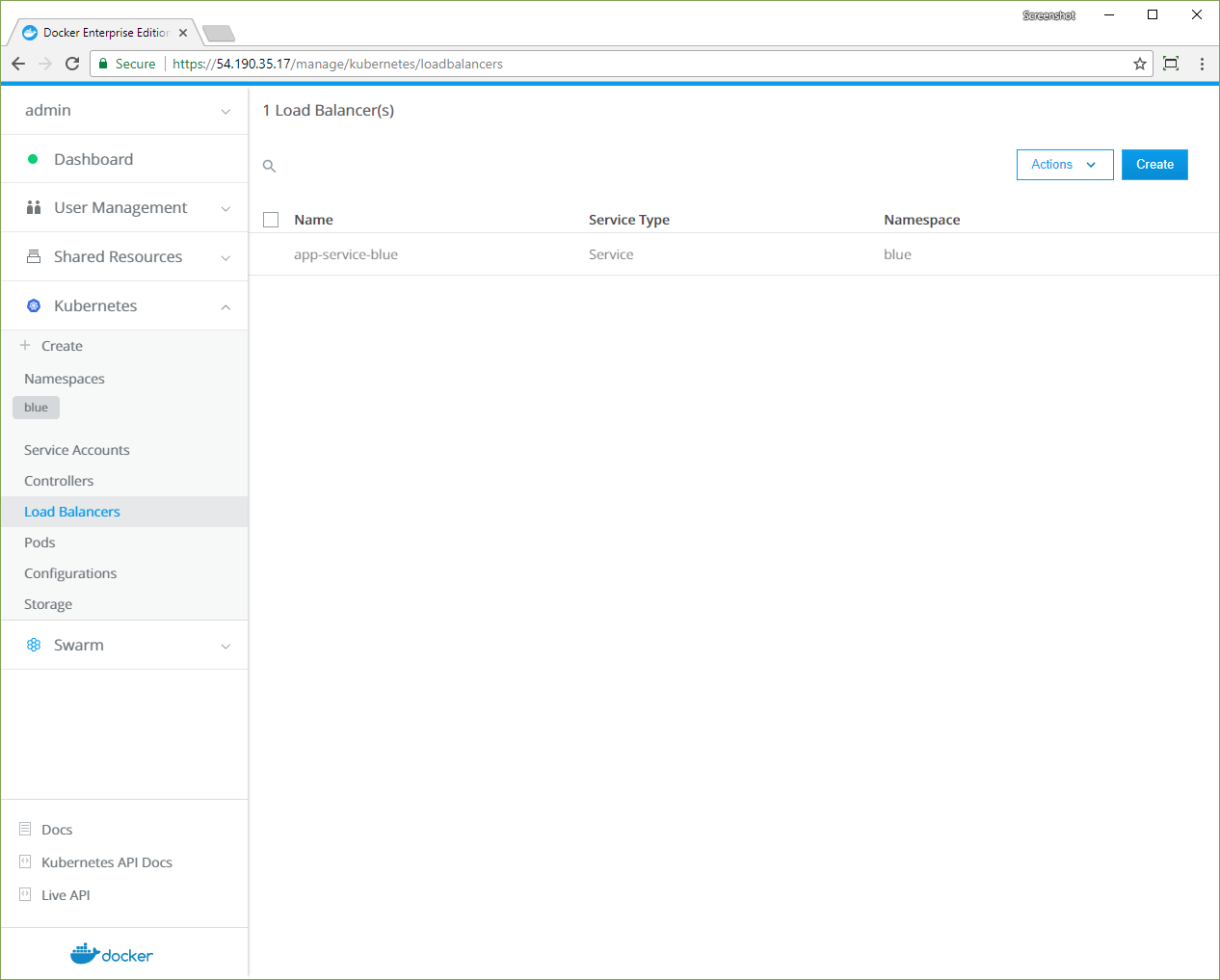Viewport: 1220px width, 980px height.
Task: Open the app-service-blue load balancer
Action: click(x=346, y=254)
